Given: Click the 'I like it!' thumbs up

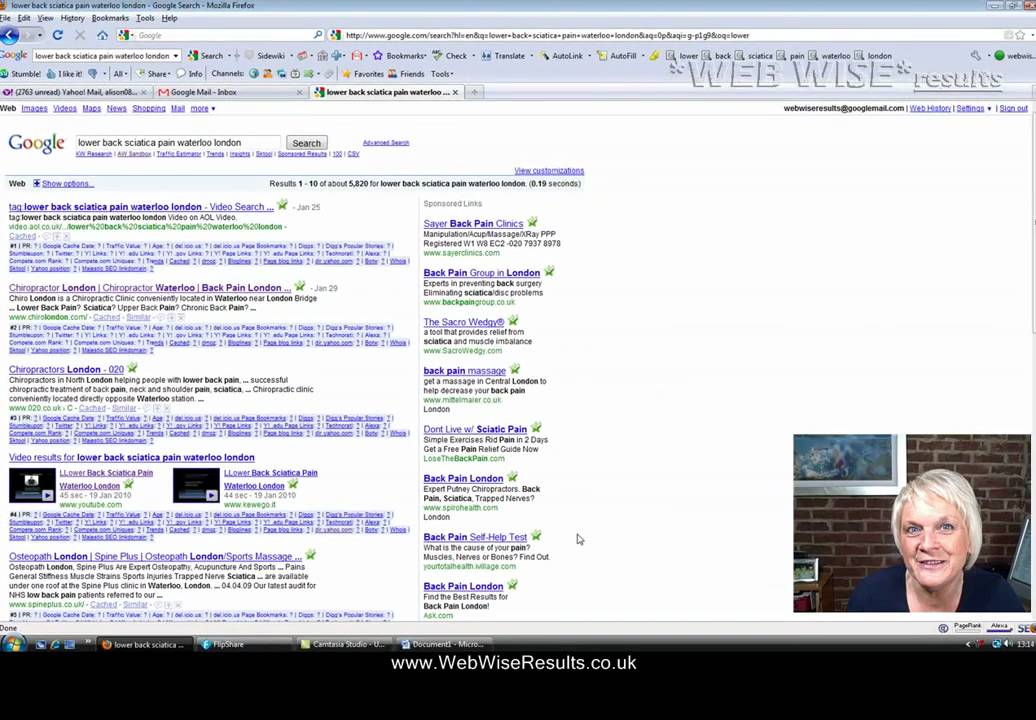Looking at the screenshot, I should pos(64,74).
